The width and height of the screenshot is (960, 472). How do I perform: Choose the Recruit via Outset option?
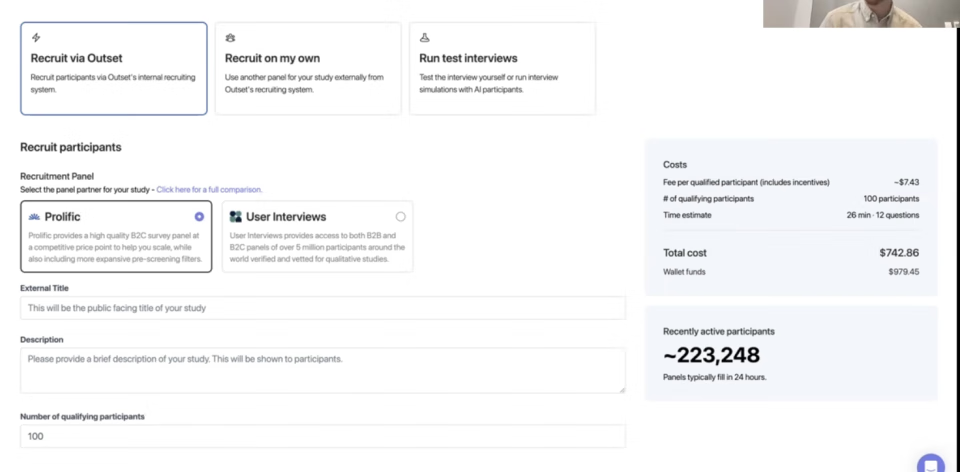(x=114, y=69)
